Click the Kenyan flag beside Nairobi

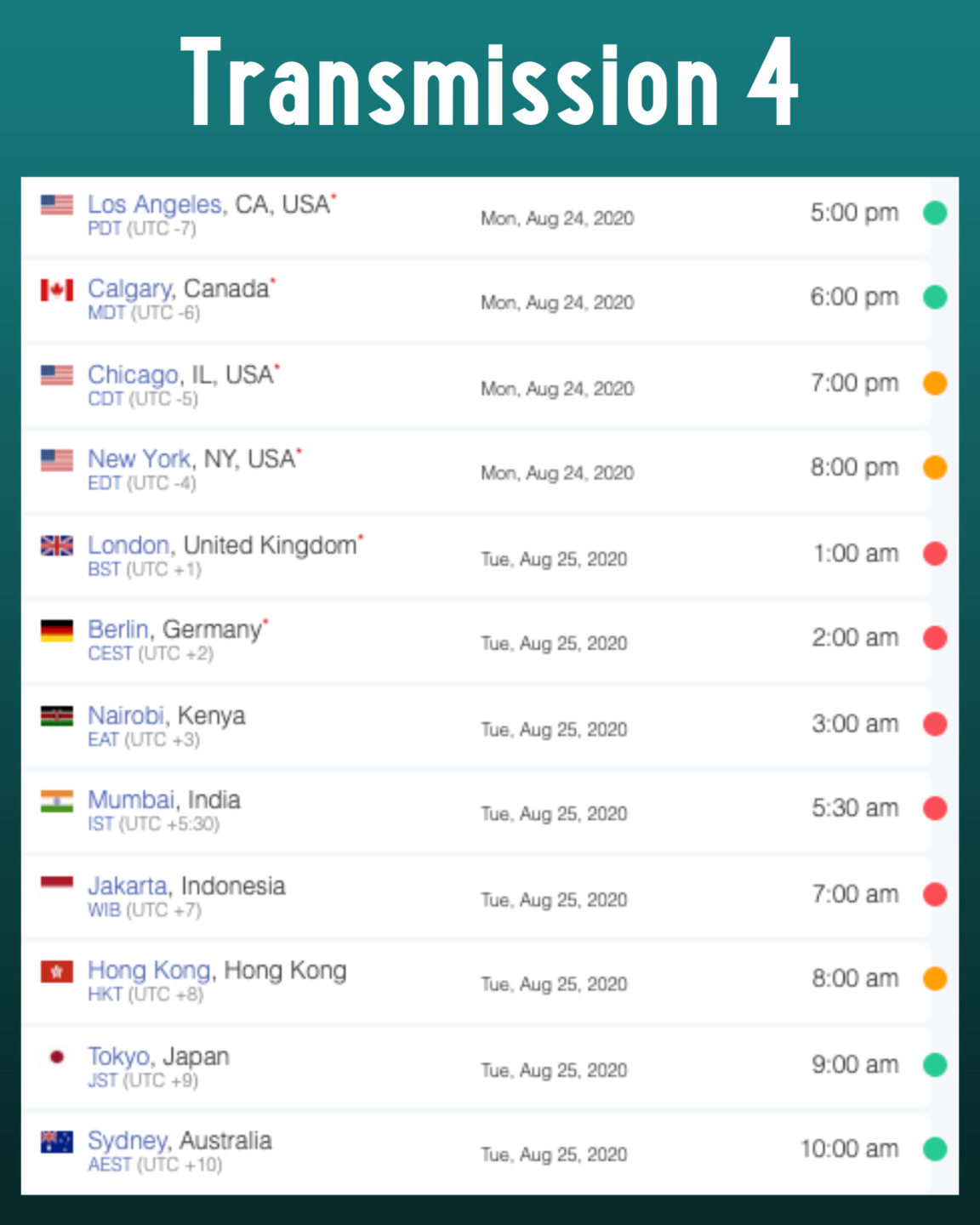point(57,716)
